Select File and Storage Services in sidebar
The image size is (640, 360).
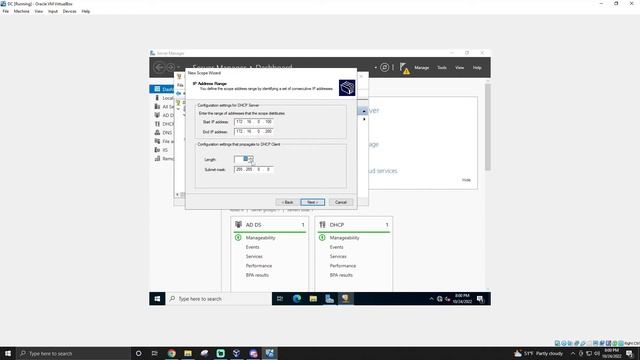pos(163,141)
